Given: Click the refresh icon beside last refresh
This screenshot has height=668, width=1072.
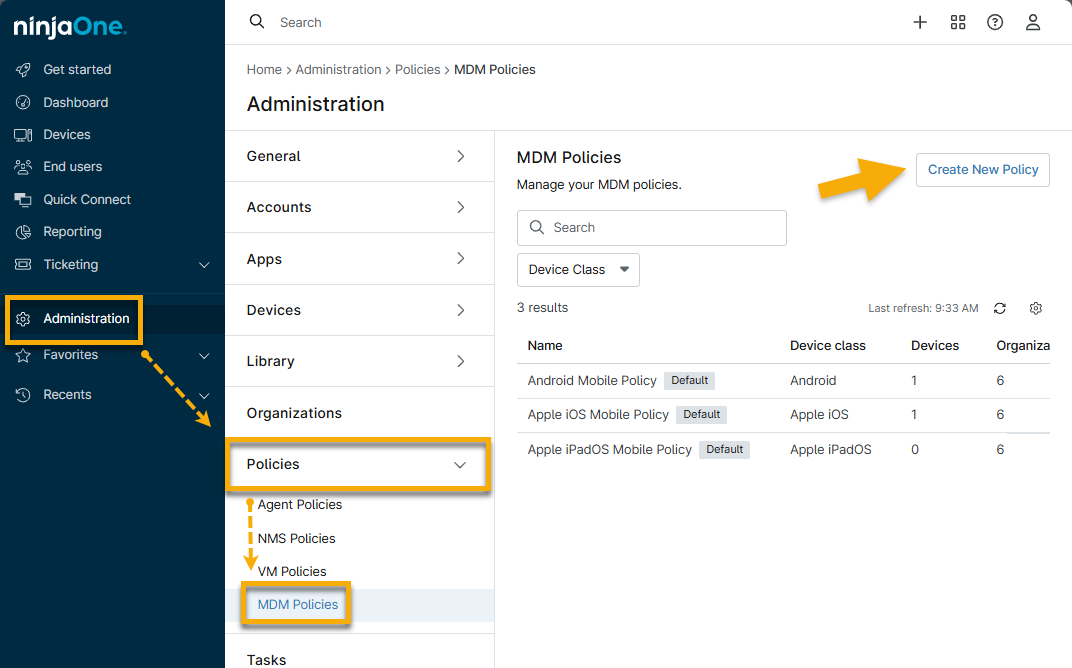Looking at the screenshot, I should (x=1000, y=308).
